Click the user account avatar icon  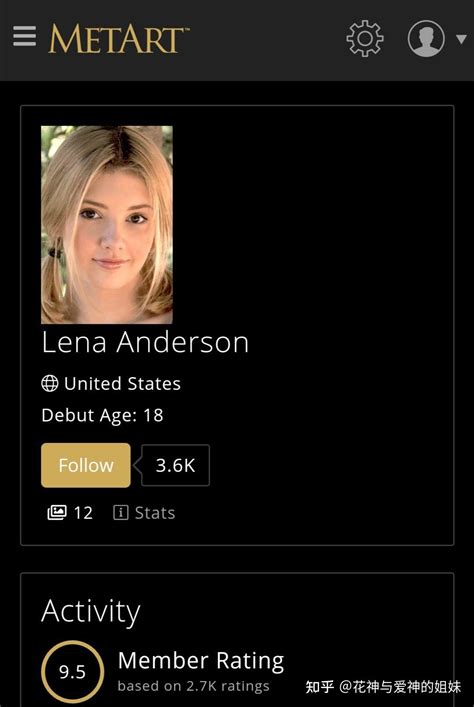[x=426, y=38]
